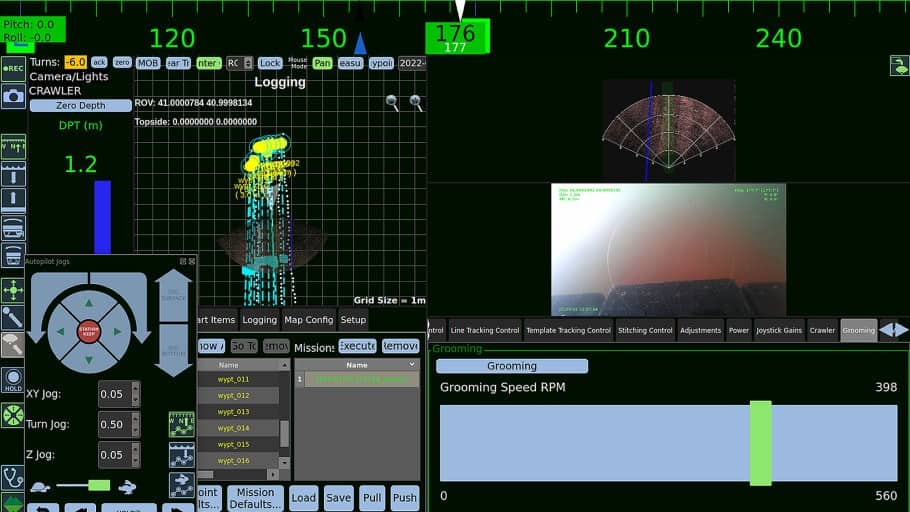Toggle the Waypoint mouse mode button
Screen dimensions: 910x512
click(381, 63)
